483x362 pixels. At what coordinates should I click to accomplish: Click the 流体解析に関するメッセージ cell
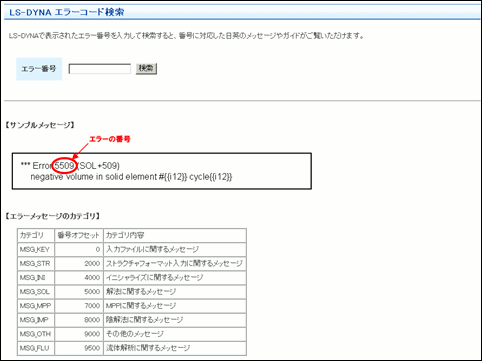click(x=175, y=348)
